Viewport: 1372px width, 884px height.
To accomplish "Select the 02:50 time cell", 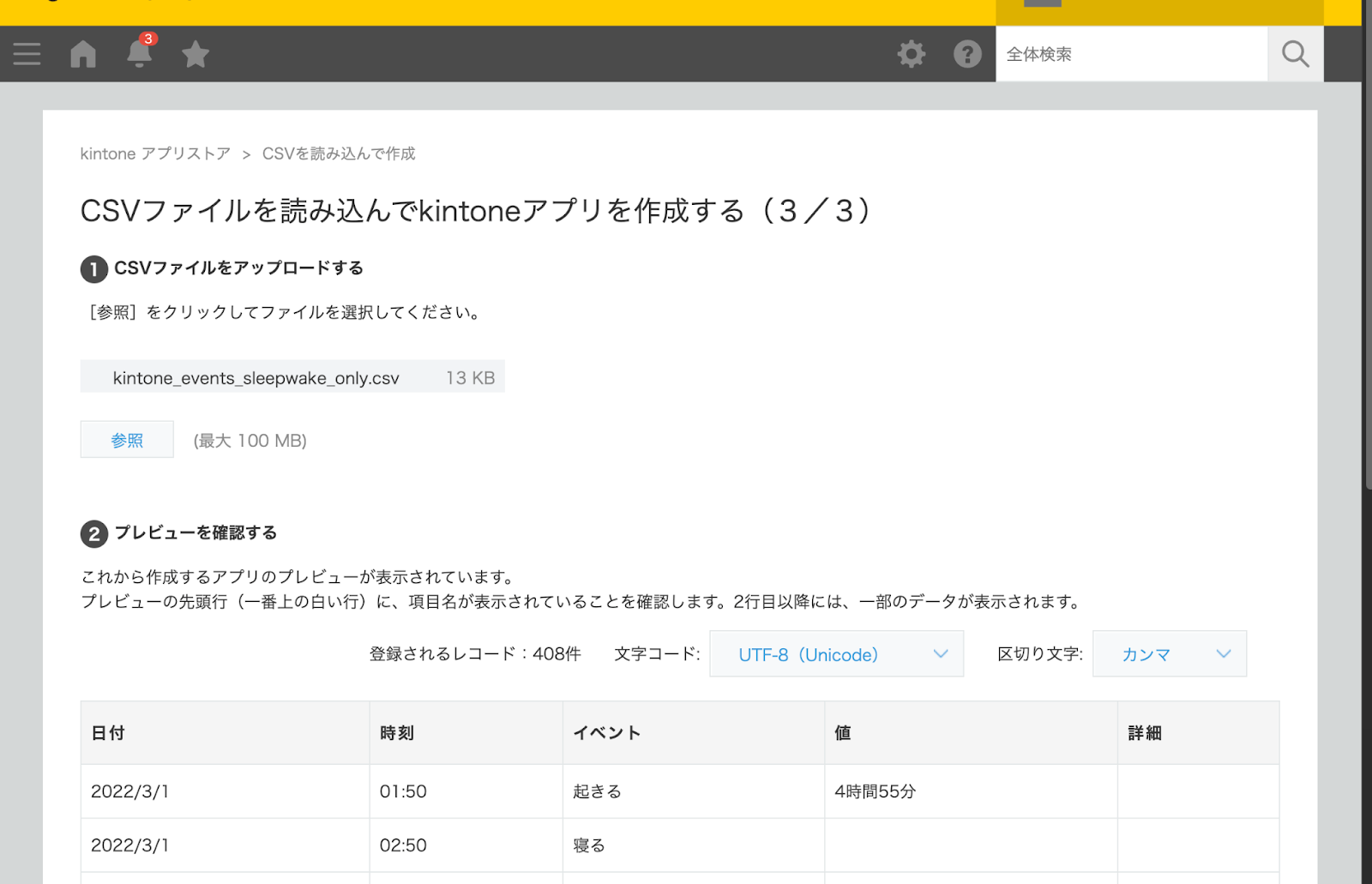I will pos(466,845).
